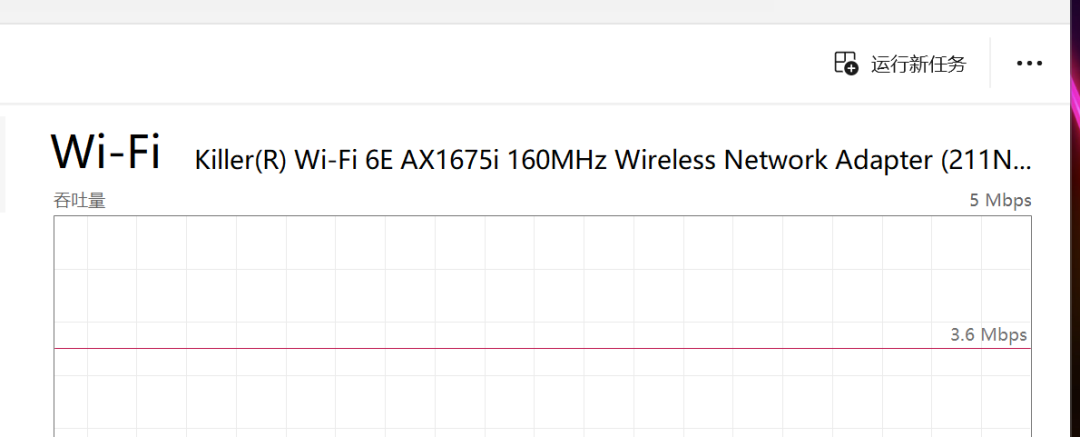Click the graph area below red line

pos(542,394)
